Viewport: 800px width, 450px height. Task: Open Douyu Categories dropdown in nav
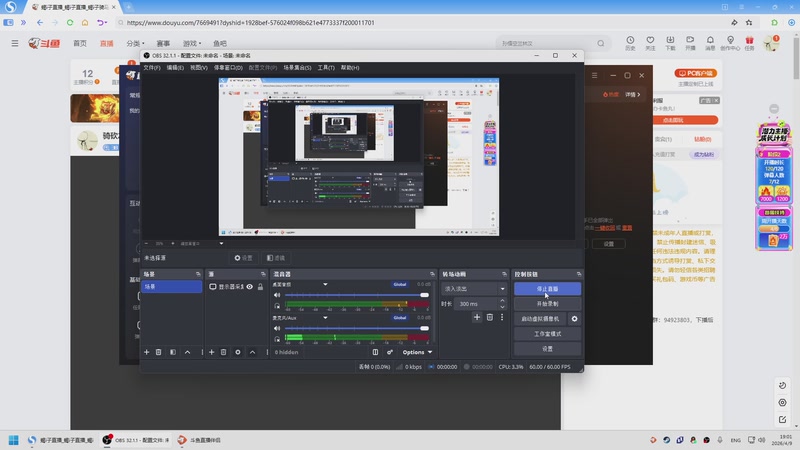pyautogui.click(x=136, y=43)
